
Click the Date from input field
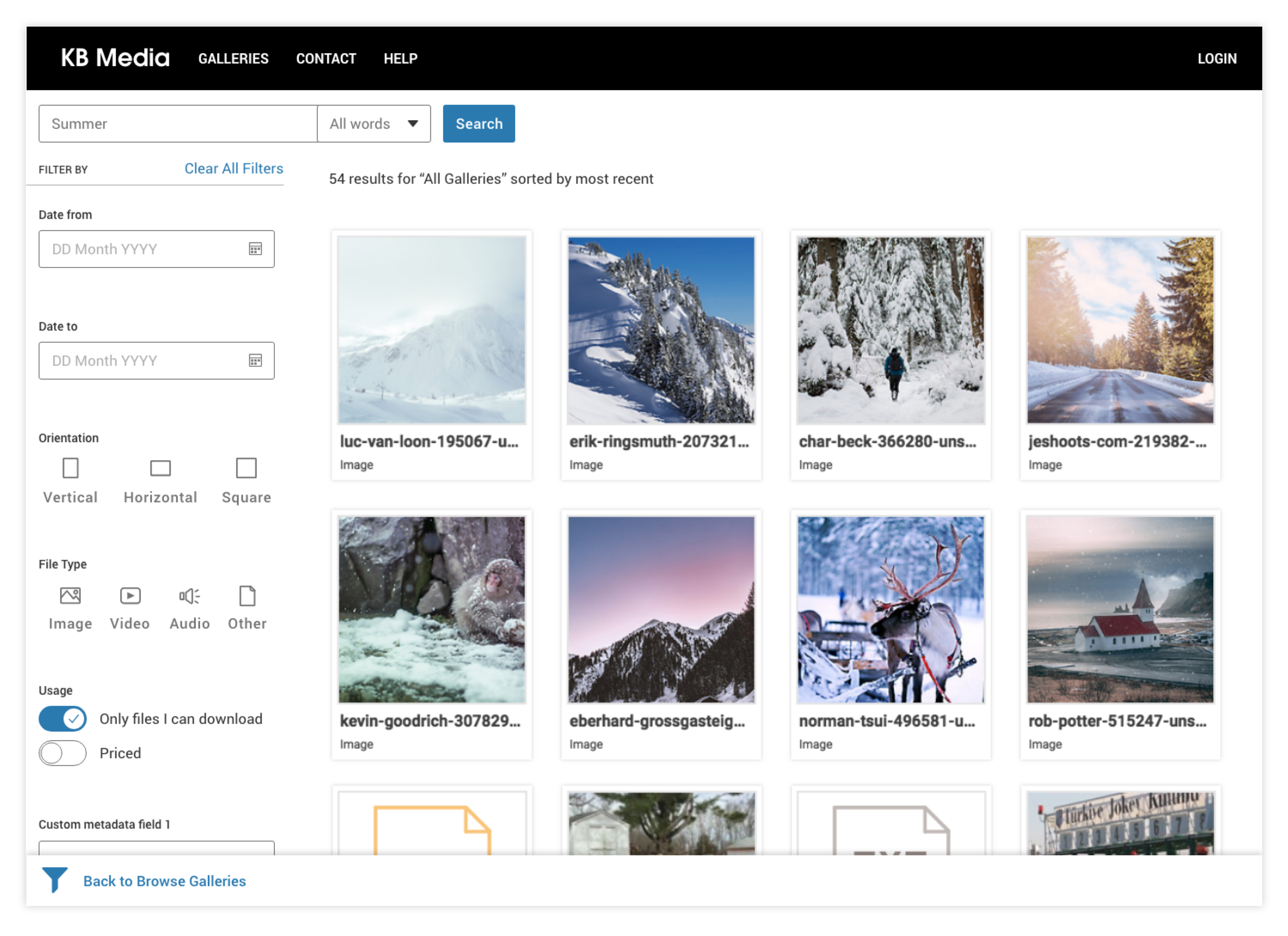(x=157, y=249)
